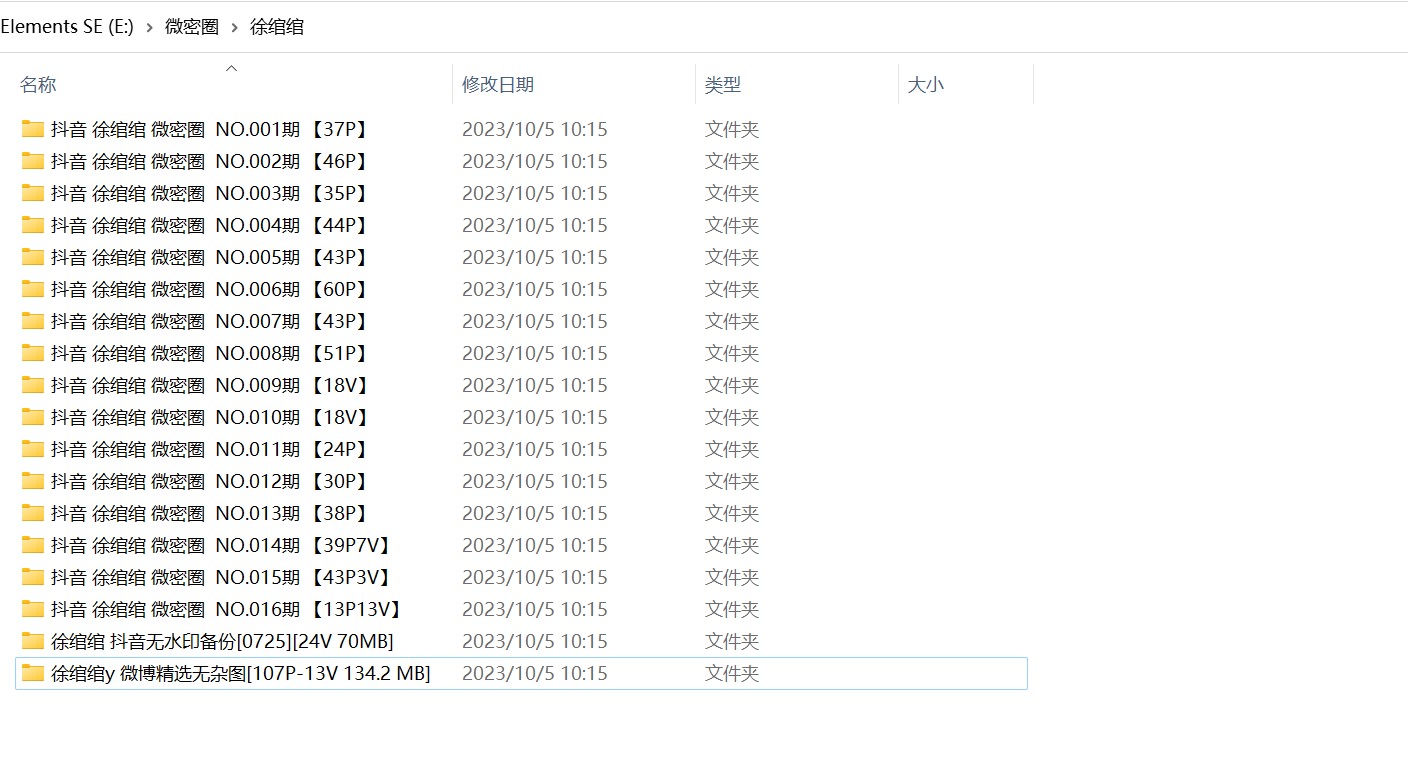
Task: Select folder name NO.003期 【35P】
Action: pos(210,193)
